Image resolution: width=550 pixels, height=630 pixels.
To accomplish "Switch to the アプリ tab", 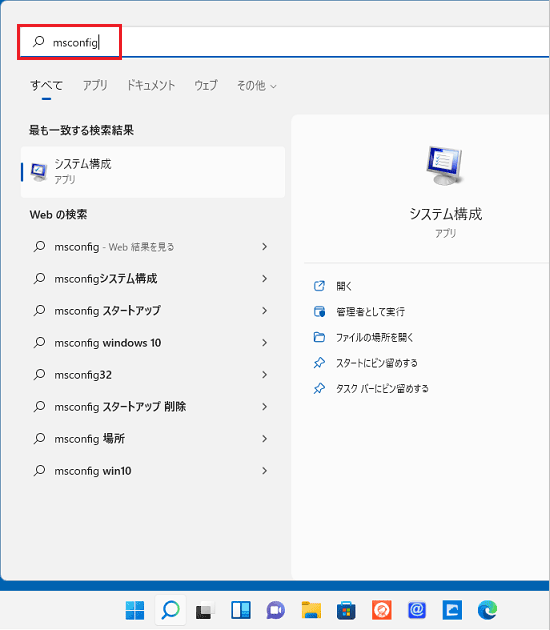I will click(95, 85).
